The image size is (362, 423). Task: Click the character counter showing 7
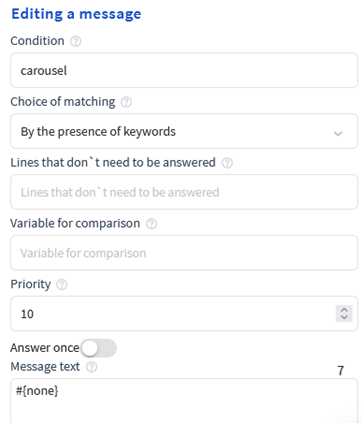pyautogui.click(x=340, y=371)
